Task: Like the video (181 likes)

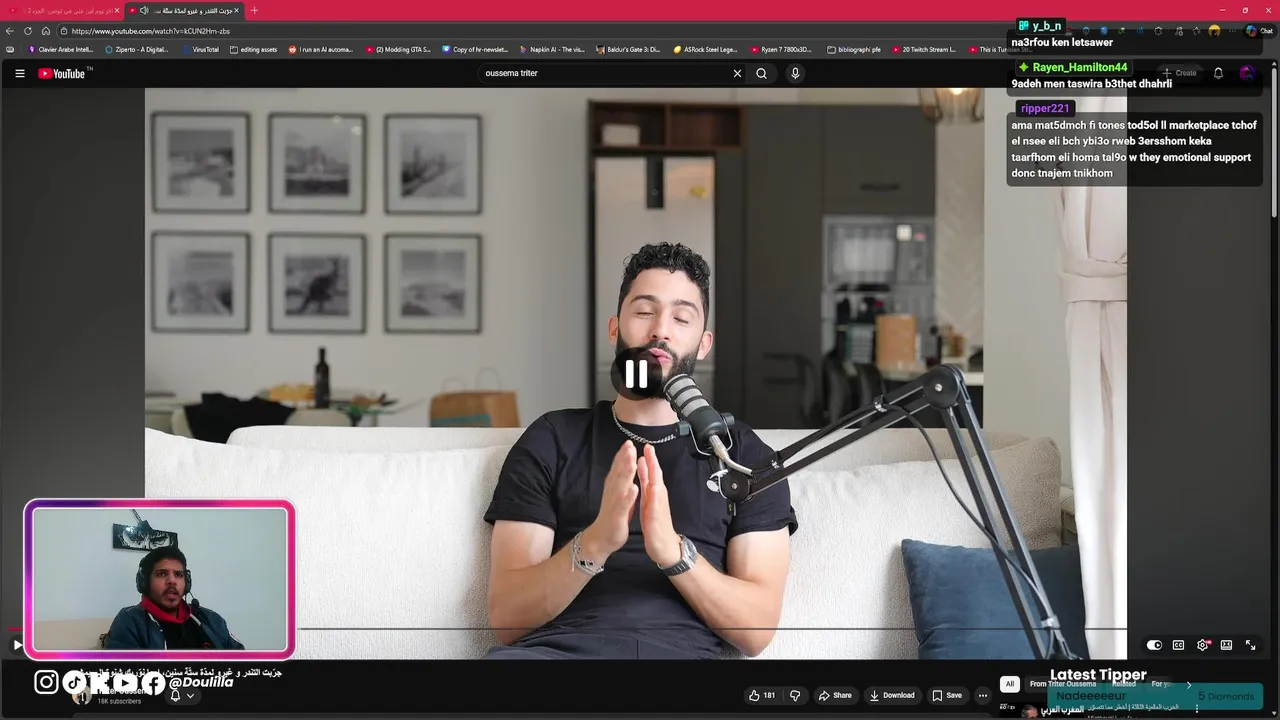Action: click(763, 695)
